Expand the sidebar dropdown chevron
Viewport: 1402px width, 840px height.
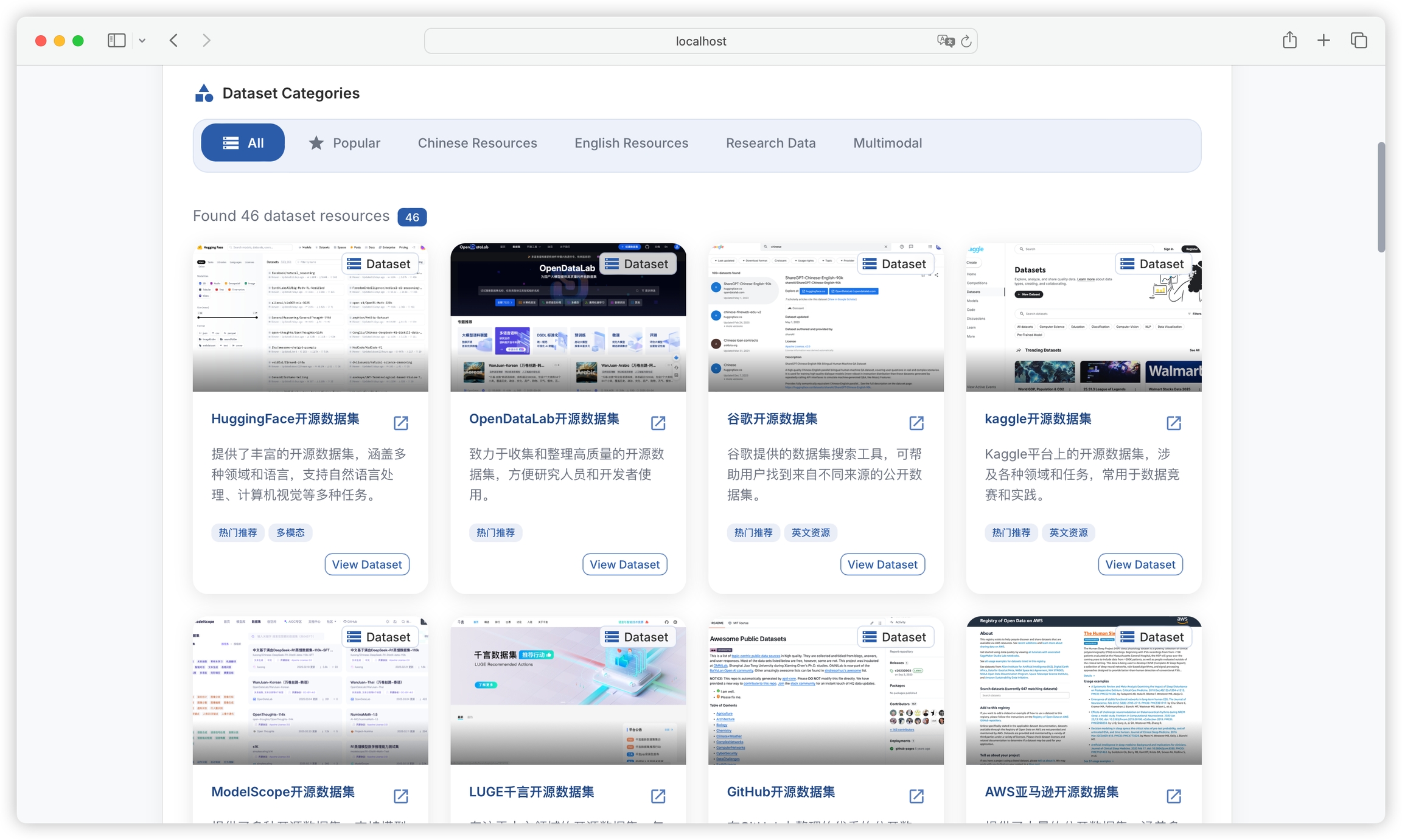[x=142, y=41]
